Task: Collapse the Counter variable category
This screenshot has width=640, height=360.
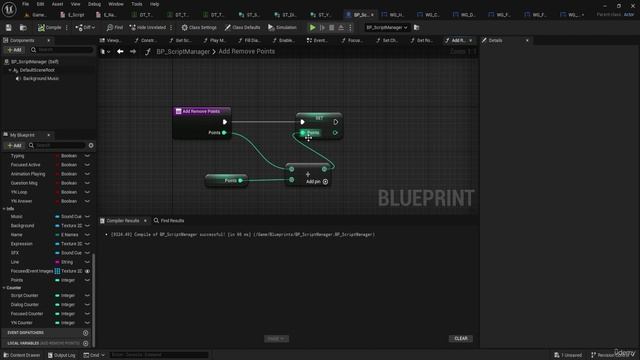Action: click(4, 288)
